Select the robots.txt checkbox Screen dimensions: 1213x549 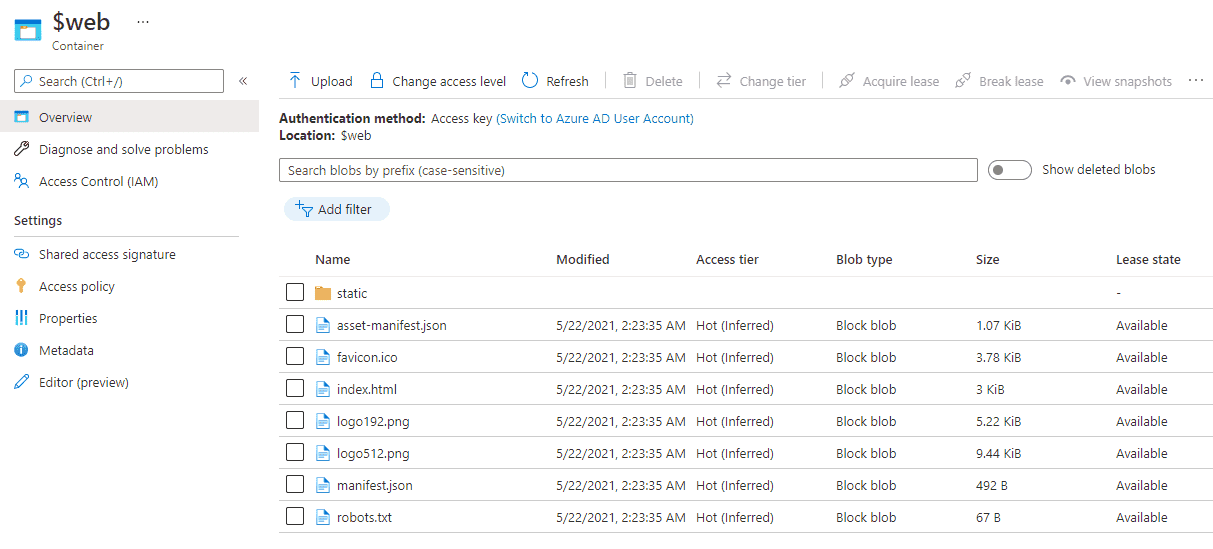click(x=295, y=516)
